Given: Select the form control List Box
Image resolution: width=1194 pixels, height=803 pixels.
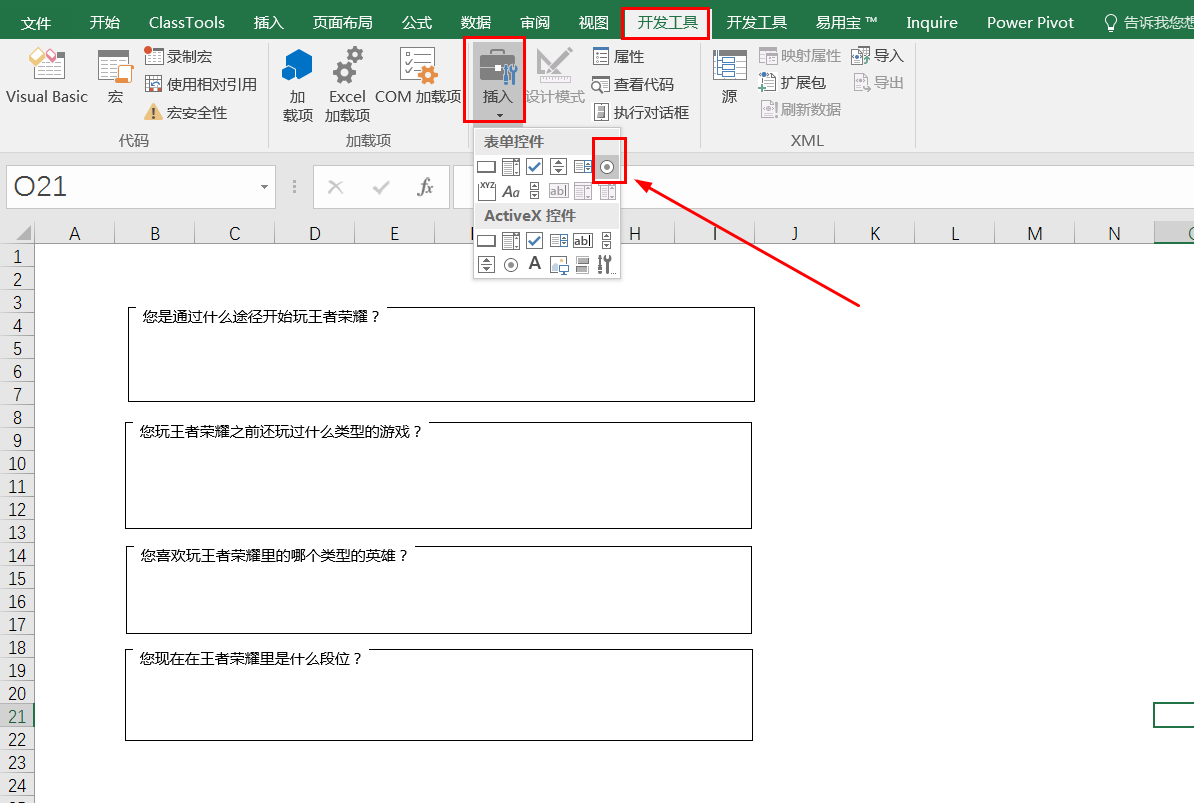Looking at the screenshot, I should 583,167.
